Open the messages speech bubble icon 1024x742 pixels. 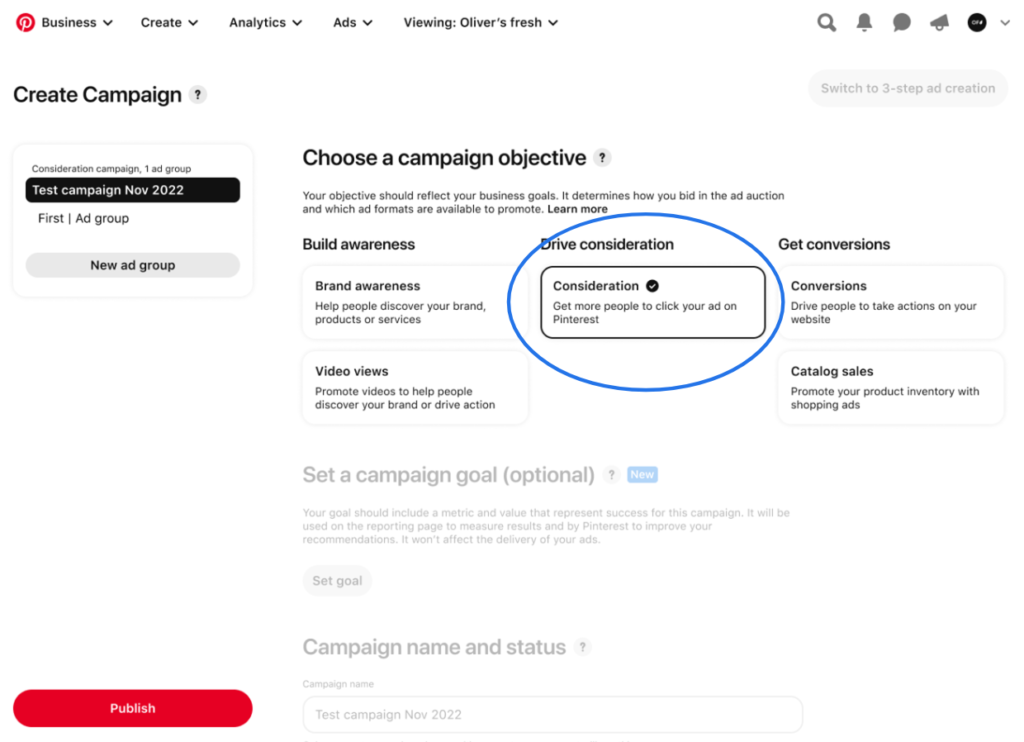[902, 23]
